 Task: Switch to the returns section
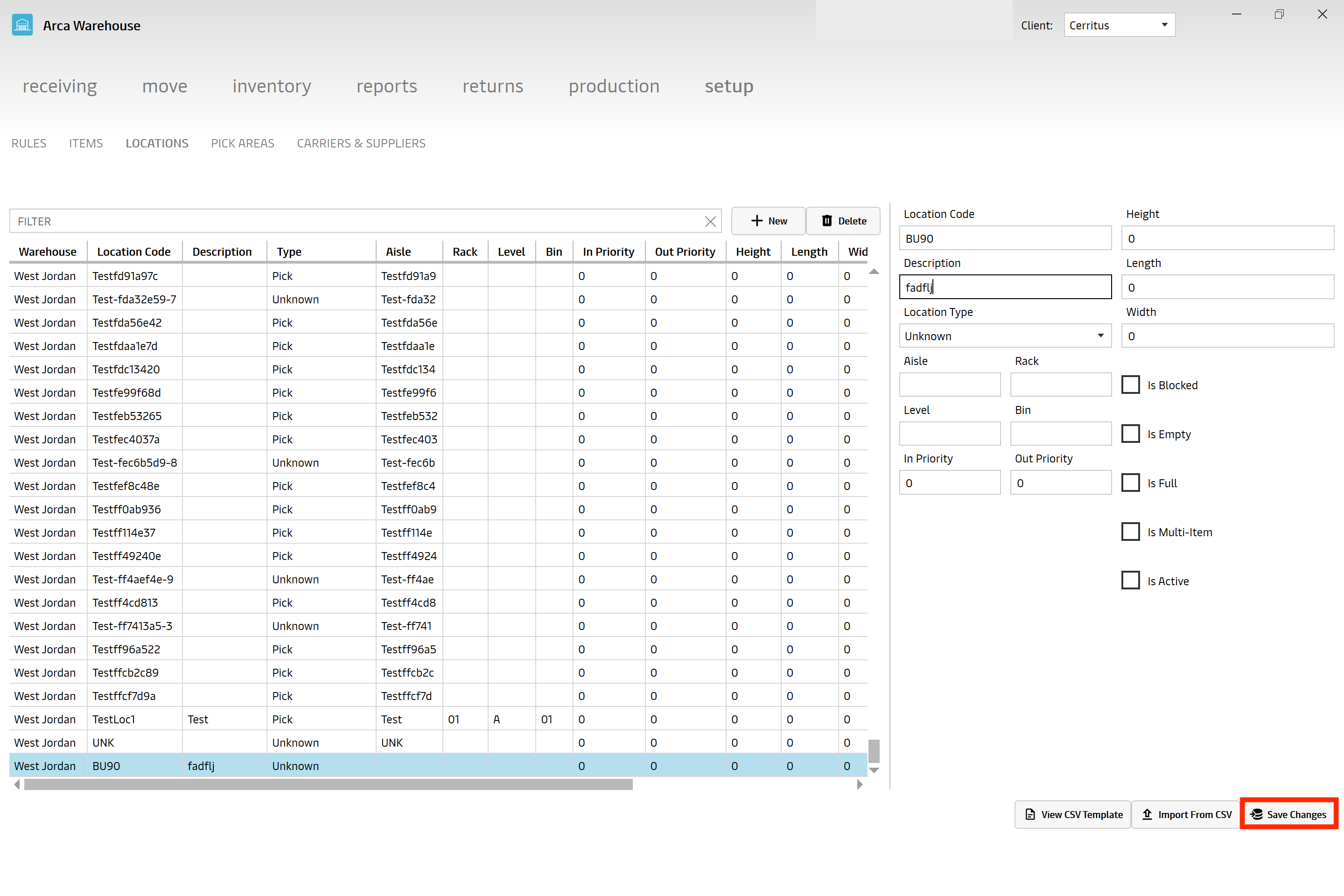(493, 86)
